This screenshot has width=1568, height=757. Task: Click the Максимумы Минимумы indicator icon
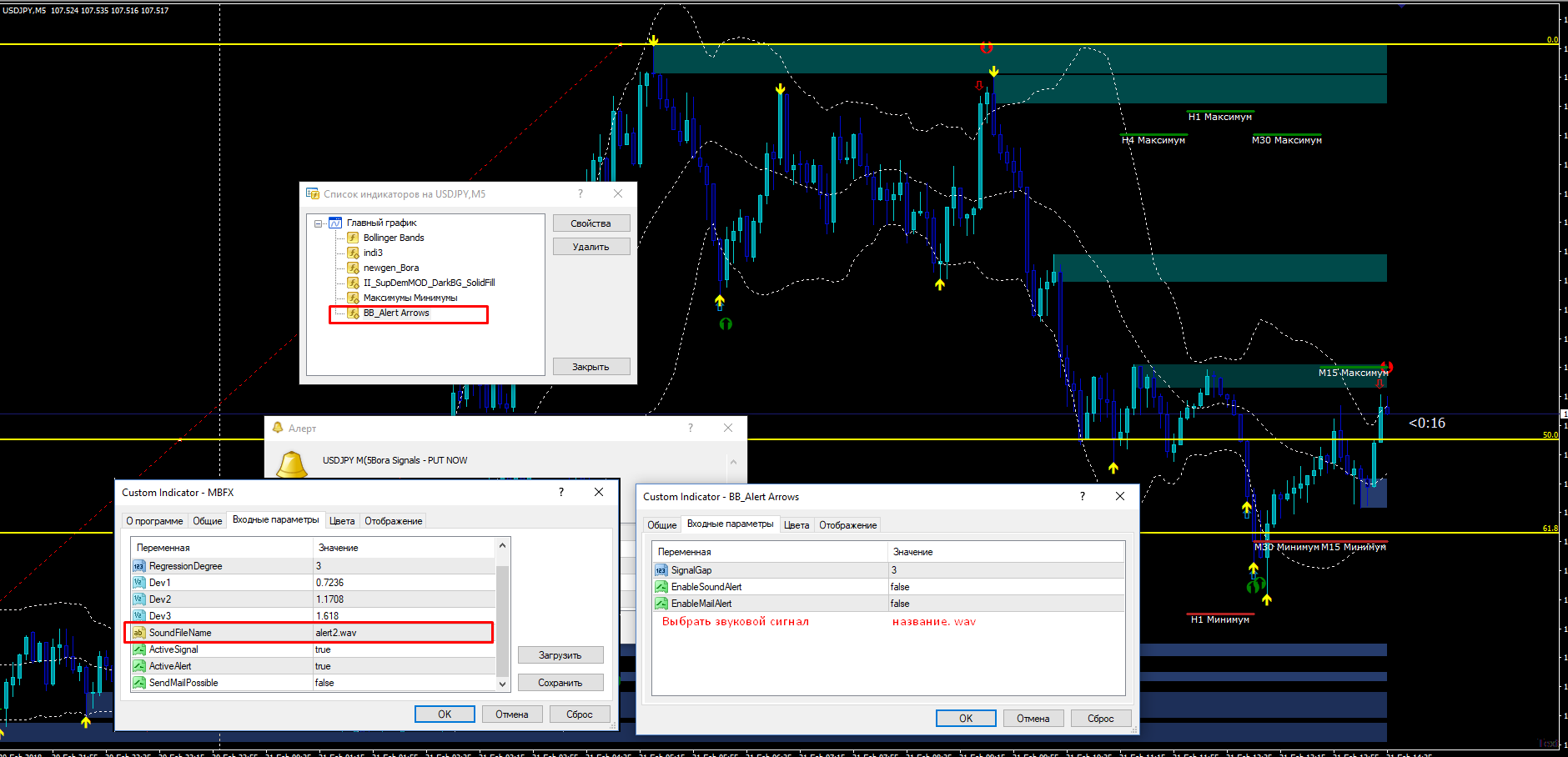[x=353, y=298]
